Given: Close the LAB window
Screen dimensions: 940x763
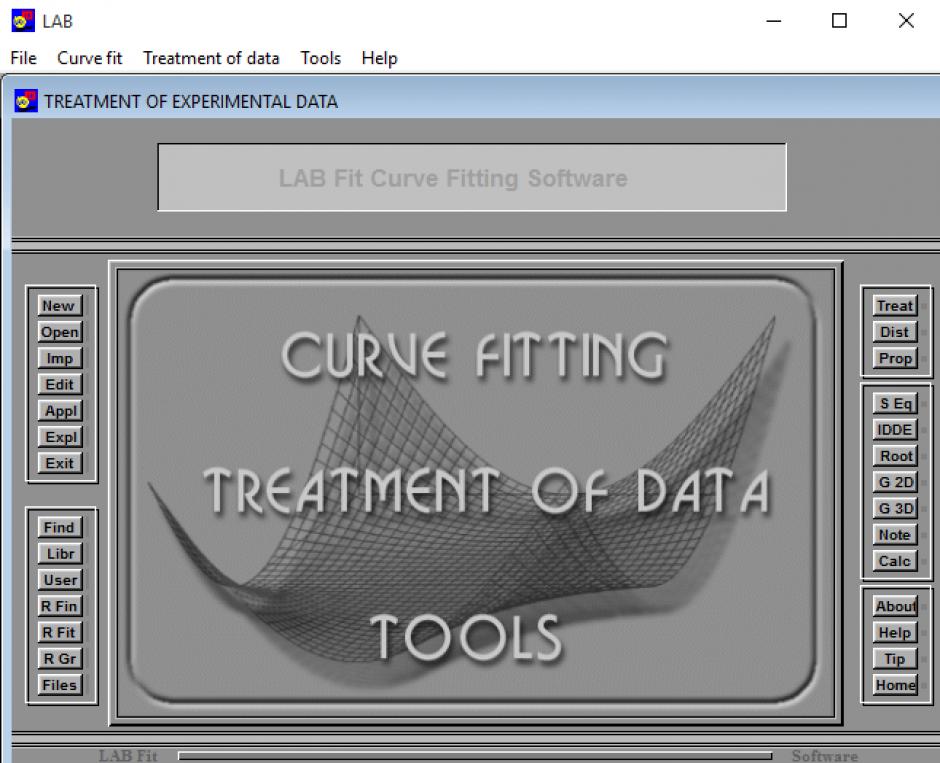Looking at the screenshot, I should pyautogui.click(x=906, y=21).
